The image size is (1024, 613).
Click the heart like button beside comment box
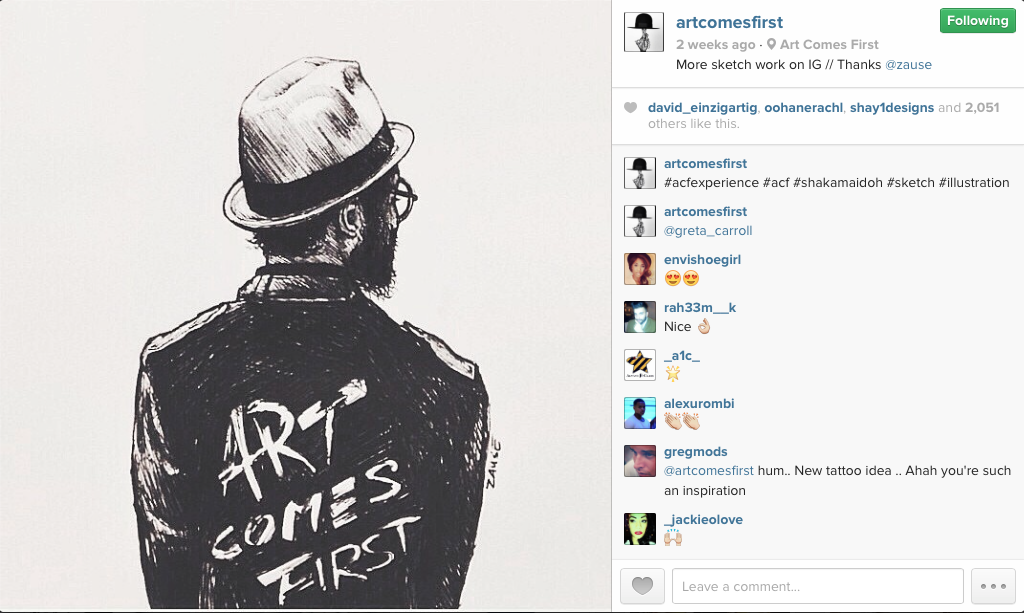tap(642, 586)
